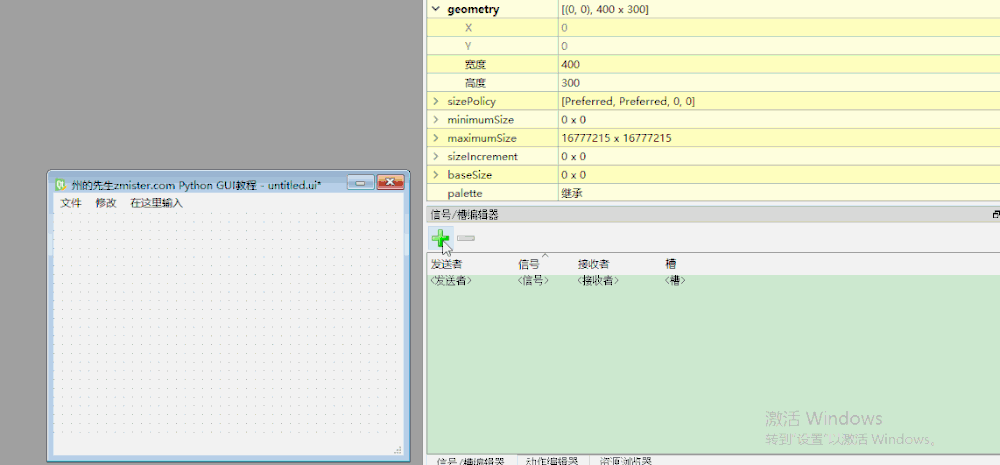Click the 高度 value 300

(x=779, y=83)
